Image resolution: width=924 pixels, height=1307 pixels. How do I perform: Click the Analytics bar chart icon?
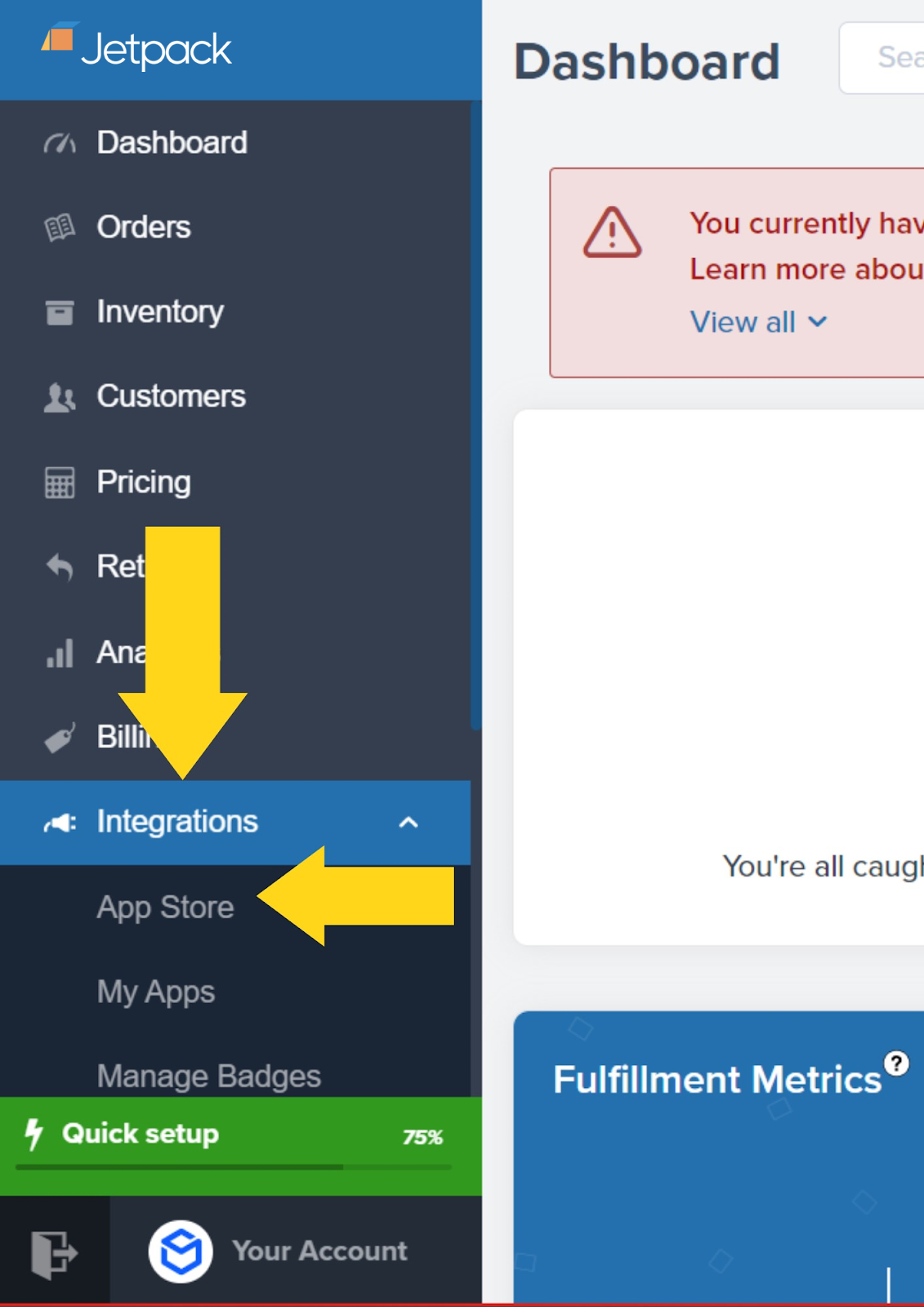point(60,653)
